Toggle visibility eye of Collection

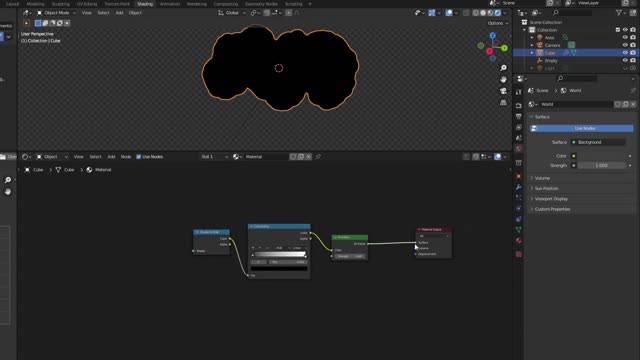[x=625, y=30]
